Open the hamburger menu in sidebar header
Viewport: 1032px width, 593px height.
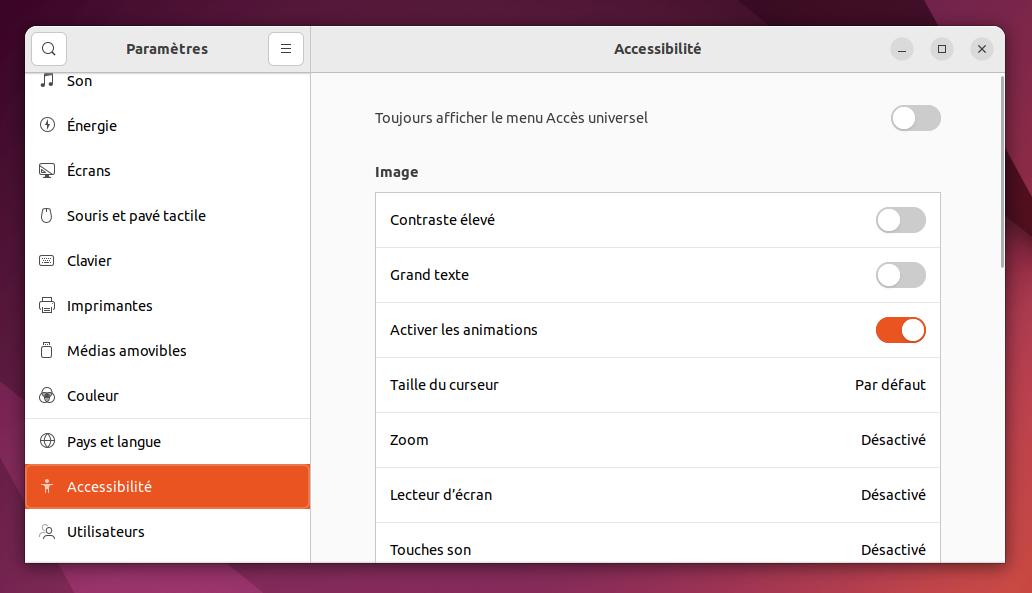click(x=286, y=49)
